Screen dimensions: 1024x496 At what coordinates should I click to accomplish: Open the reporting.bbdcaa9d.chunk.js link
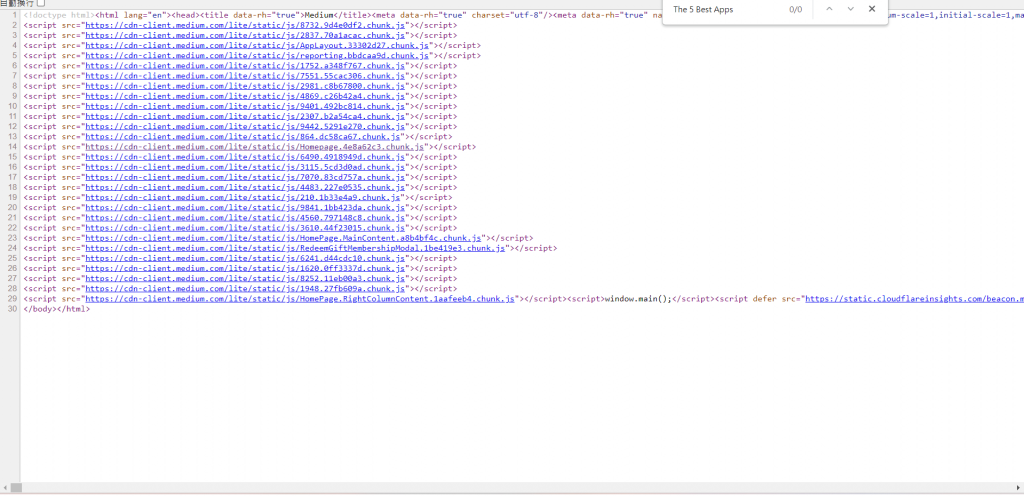[257, 55]
